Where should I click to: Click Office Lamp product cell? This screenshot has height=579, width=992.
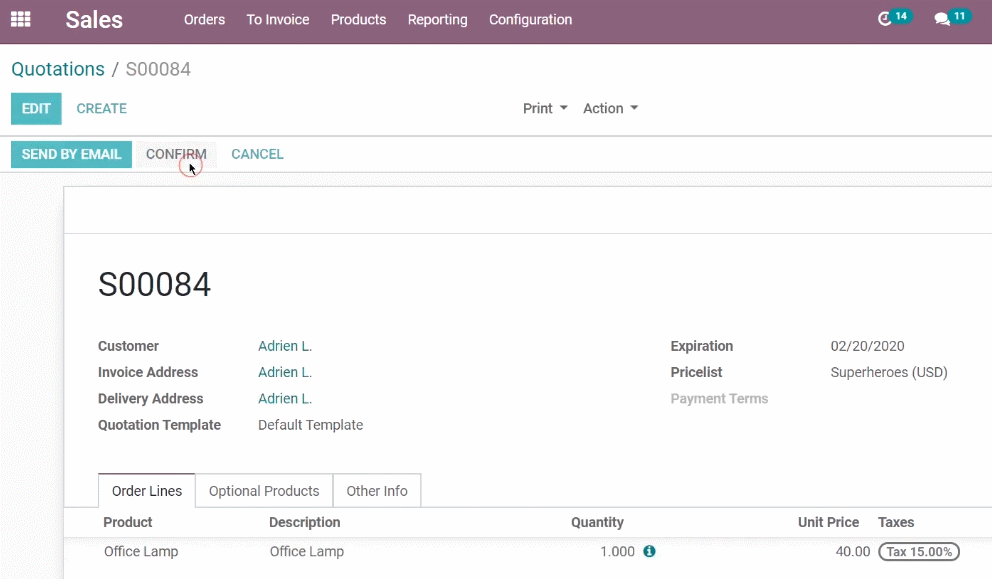[141, 551]
